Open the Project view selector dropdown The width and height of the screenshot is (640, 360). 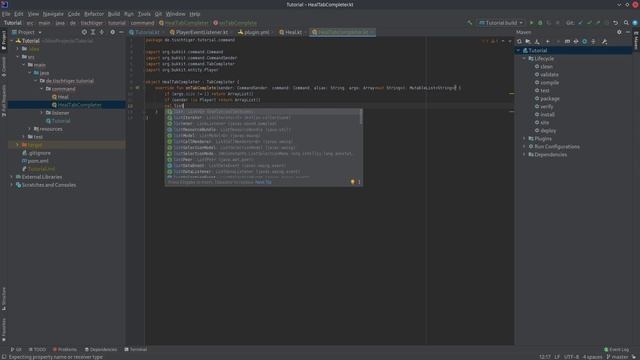tap(27, 32)
